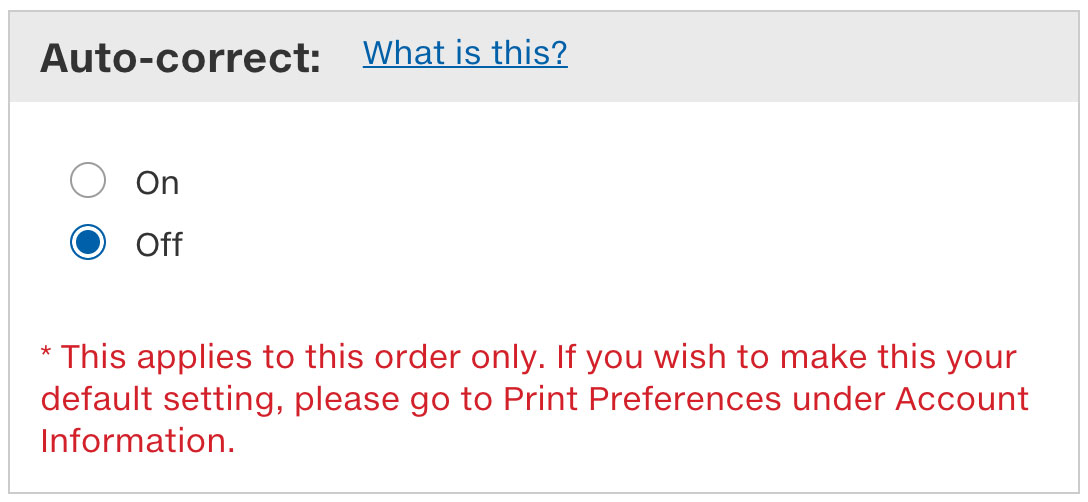Image resolution: width=1088 pixels, height=502 pixels.
Task: Click the "Off" option label
Action: click(x=159, y=244)
